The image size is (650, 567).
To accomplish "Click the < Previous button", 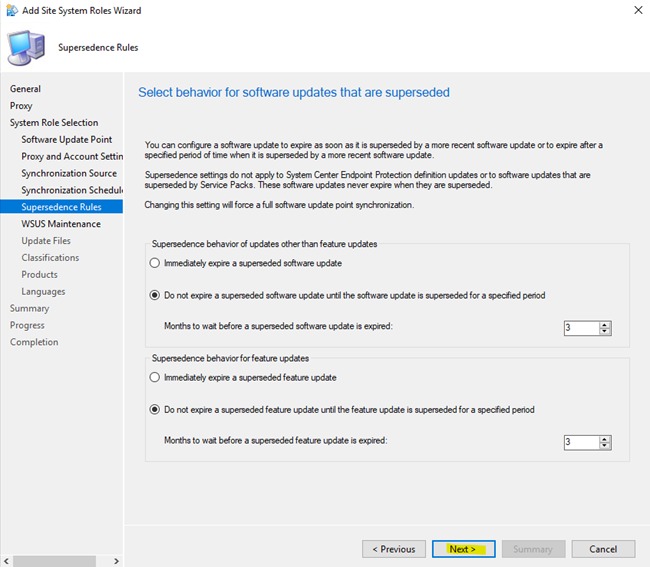I will (394, 549).
